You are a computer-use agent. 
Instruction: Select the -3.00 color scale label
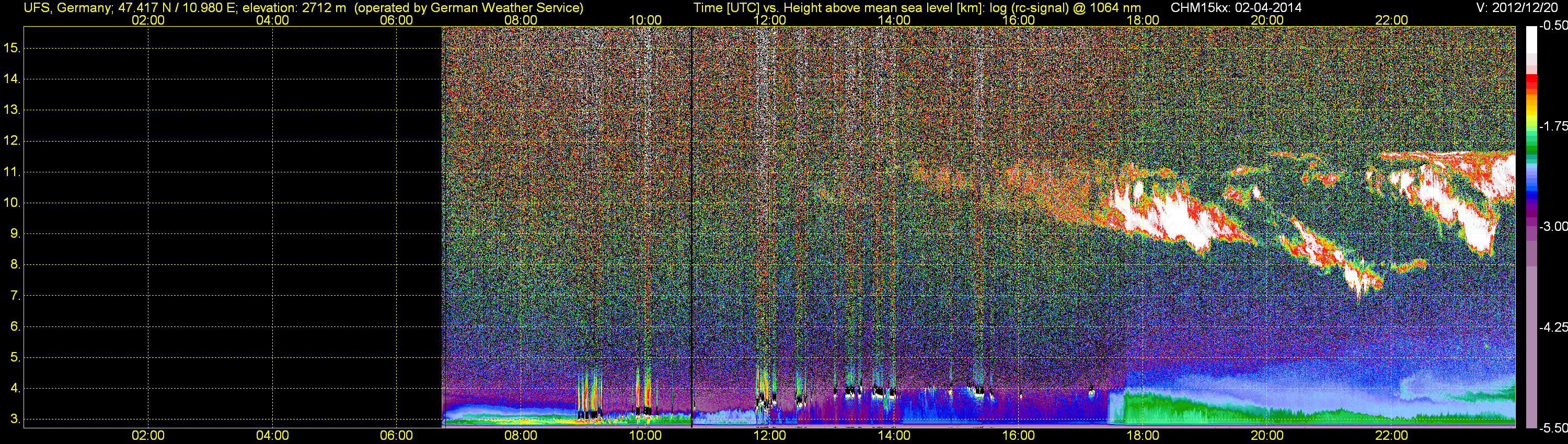coord(1553,226)
